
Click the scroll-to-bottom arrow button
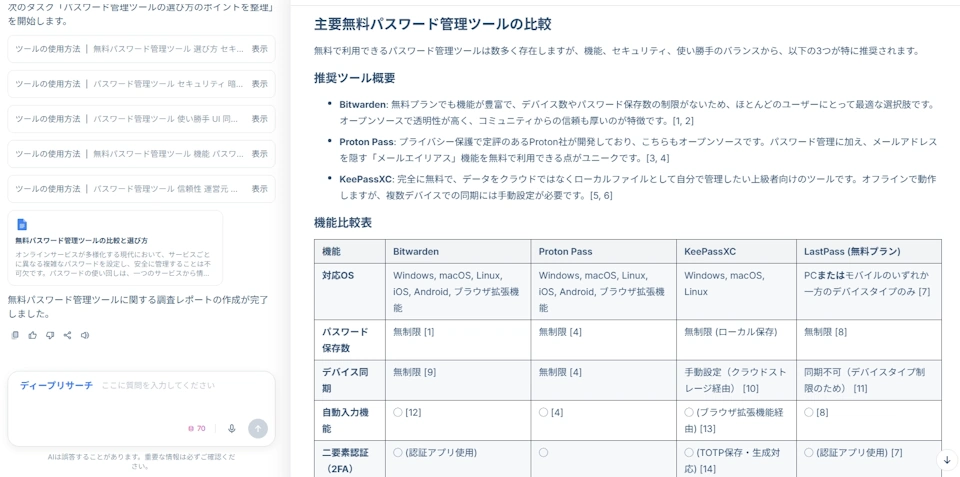[946, 460]
